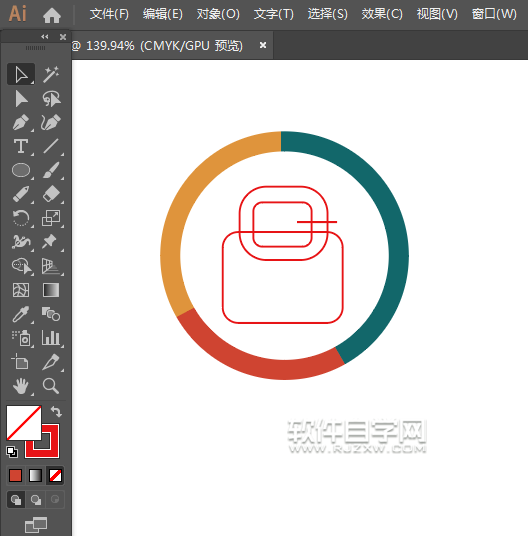Select the Rotate tool
The width and height of the screenshot is (528, 536).
21,218
